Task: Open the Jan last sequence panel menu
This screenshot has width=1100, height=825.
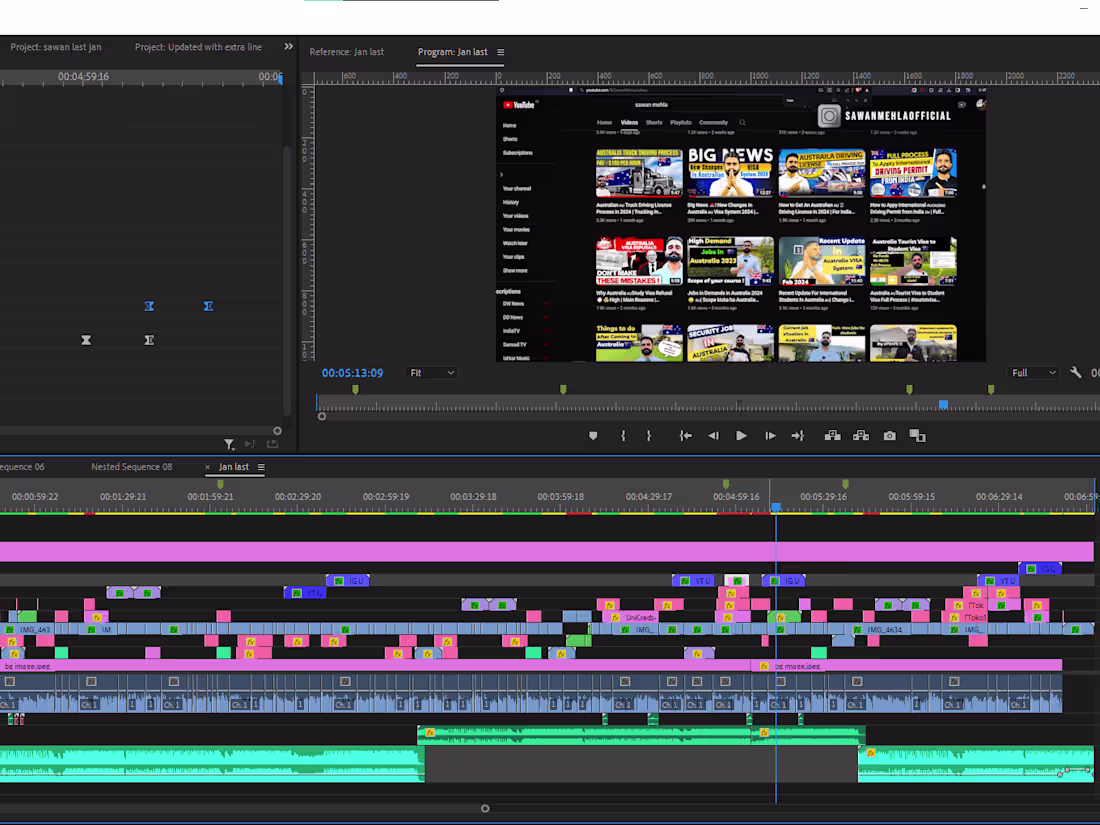Action: pos(261,467)
